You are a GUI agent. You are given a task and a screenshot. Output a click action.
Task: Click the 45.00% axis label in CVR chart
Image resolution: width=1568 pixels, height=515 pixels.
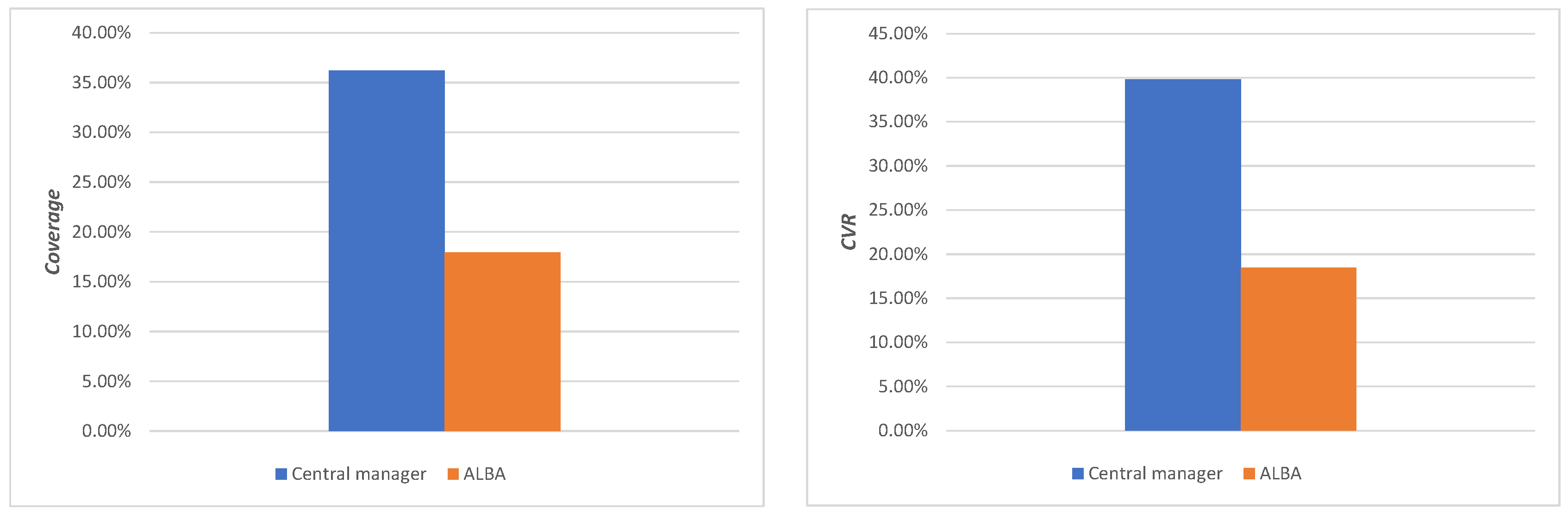click(898, 33)
